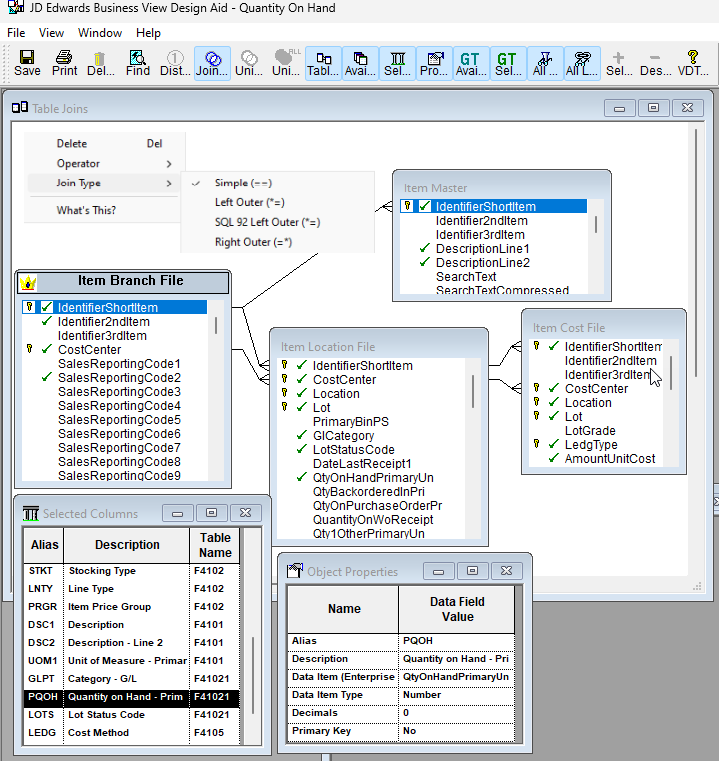Click the Table Name column header

[x=215, y=545]
